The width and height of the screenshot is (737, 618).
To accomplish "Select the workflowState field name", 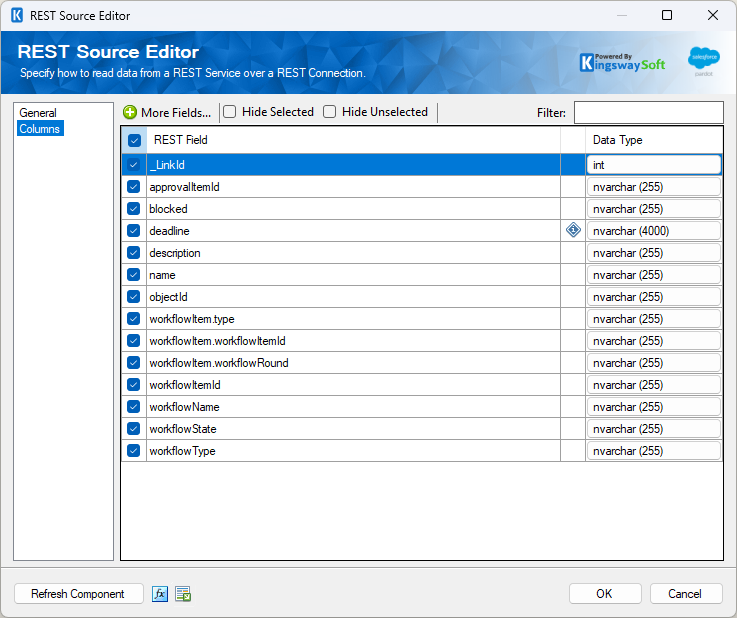I will pos(183,429).
